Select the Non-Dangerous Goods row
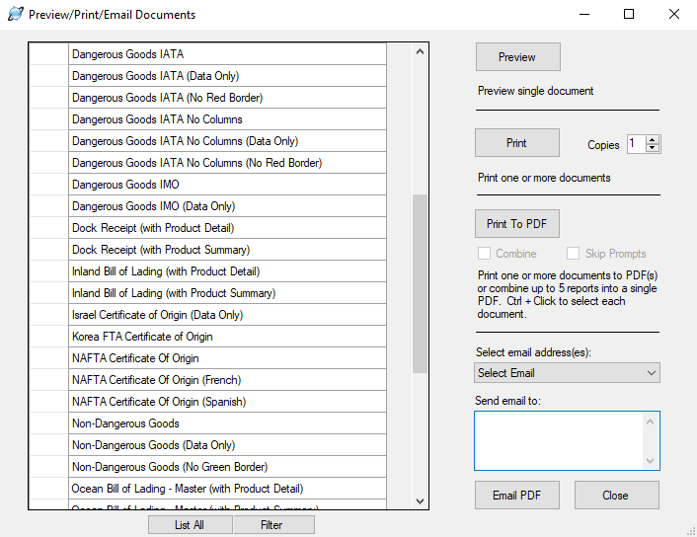Viewport: 697px width, 537px height. coord(228,424)
